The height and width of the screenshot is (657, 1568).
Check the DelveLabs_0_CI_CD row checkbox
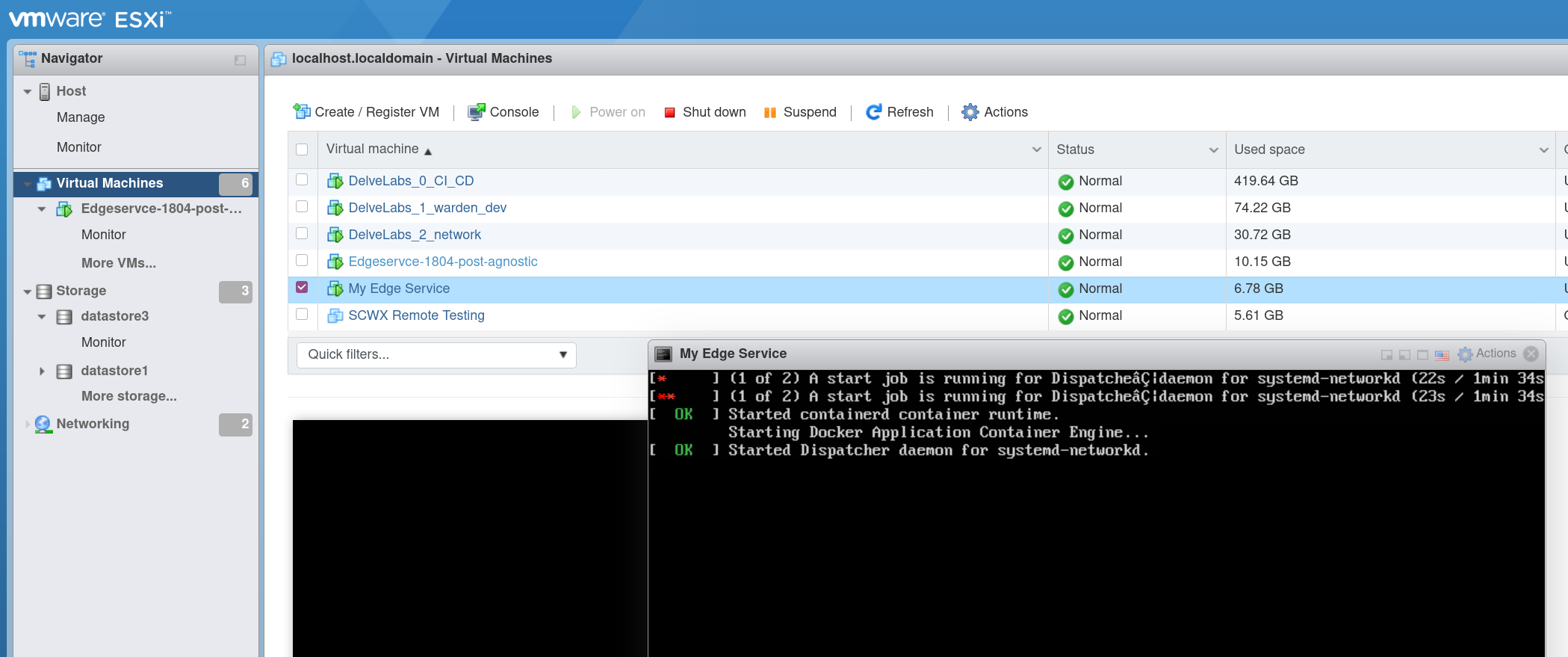coord(302,179)
